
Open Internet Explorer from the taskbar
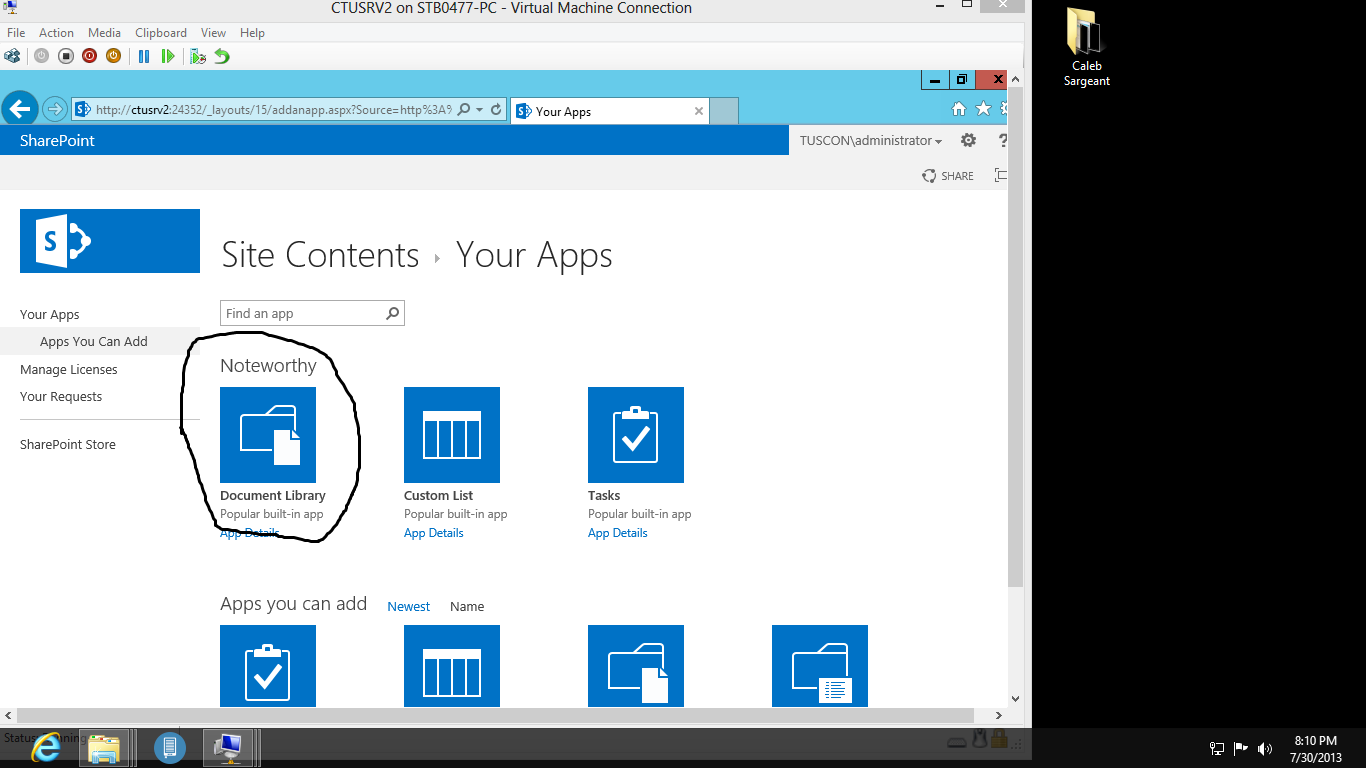click(45, 747)
